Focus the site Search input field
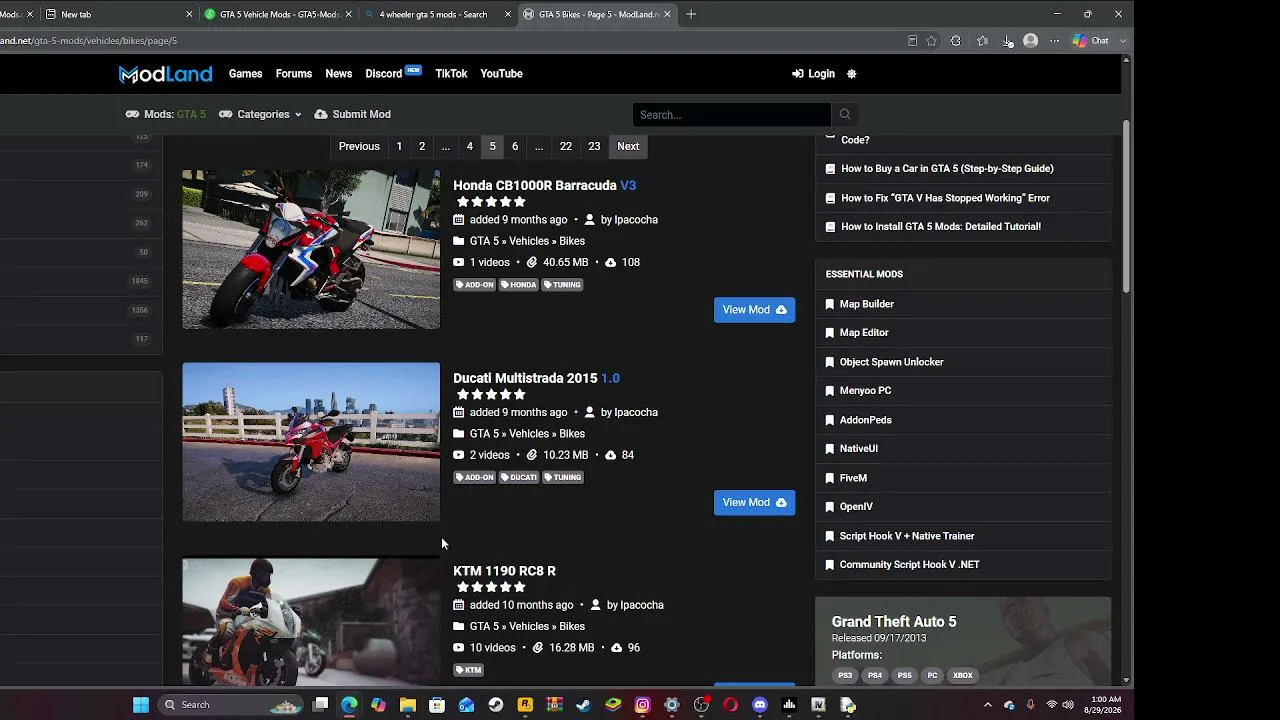 tap(731, 115)
